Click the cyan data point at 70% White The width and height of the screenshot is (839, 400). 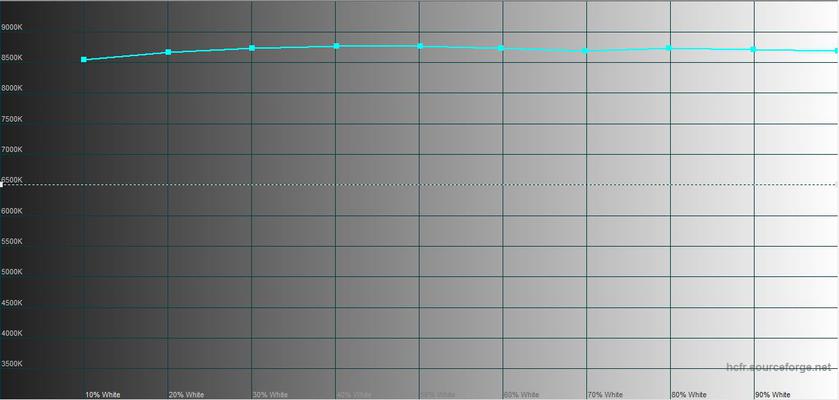[x=585, y=51]
